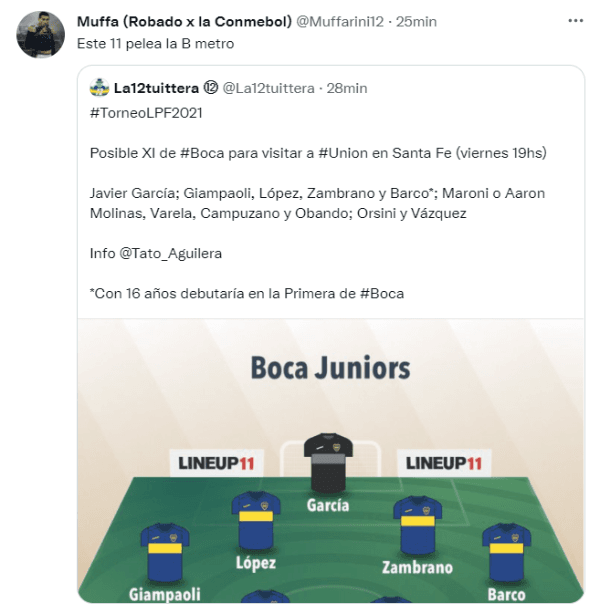Click the 28min quoted tweet timestamp
This screenshot has width=600, height=613.
point(347,88)
